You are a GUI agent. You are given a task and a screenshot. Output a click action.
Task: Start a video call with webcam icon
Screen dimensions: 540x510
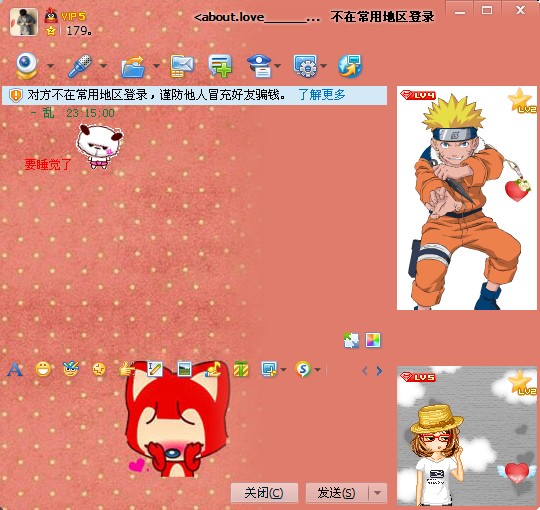(x=27, y=65)
